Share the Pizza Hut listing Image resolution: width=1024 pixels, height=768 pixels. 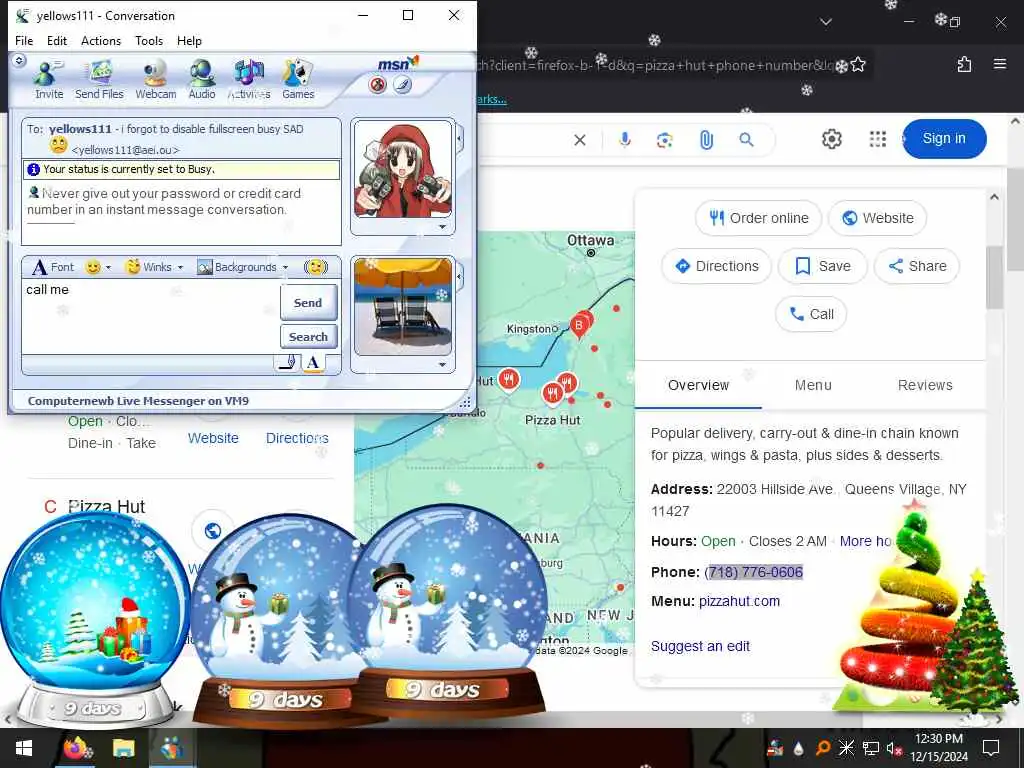tap(917, 266)
